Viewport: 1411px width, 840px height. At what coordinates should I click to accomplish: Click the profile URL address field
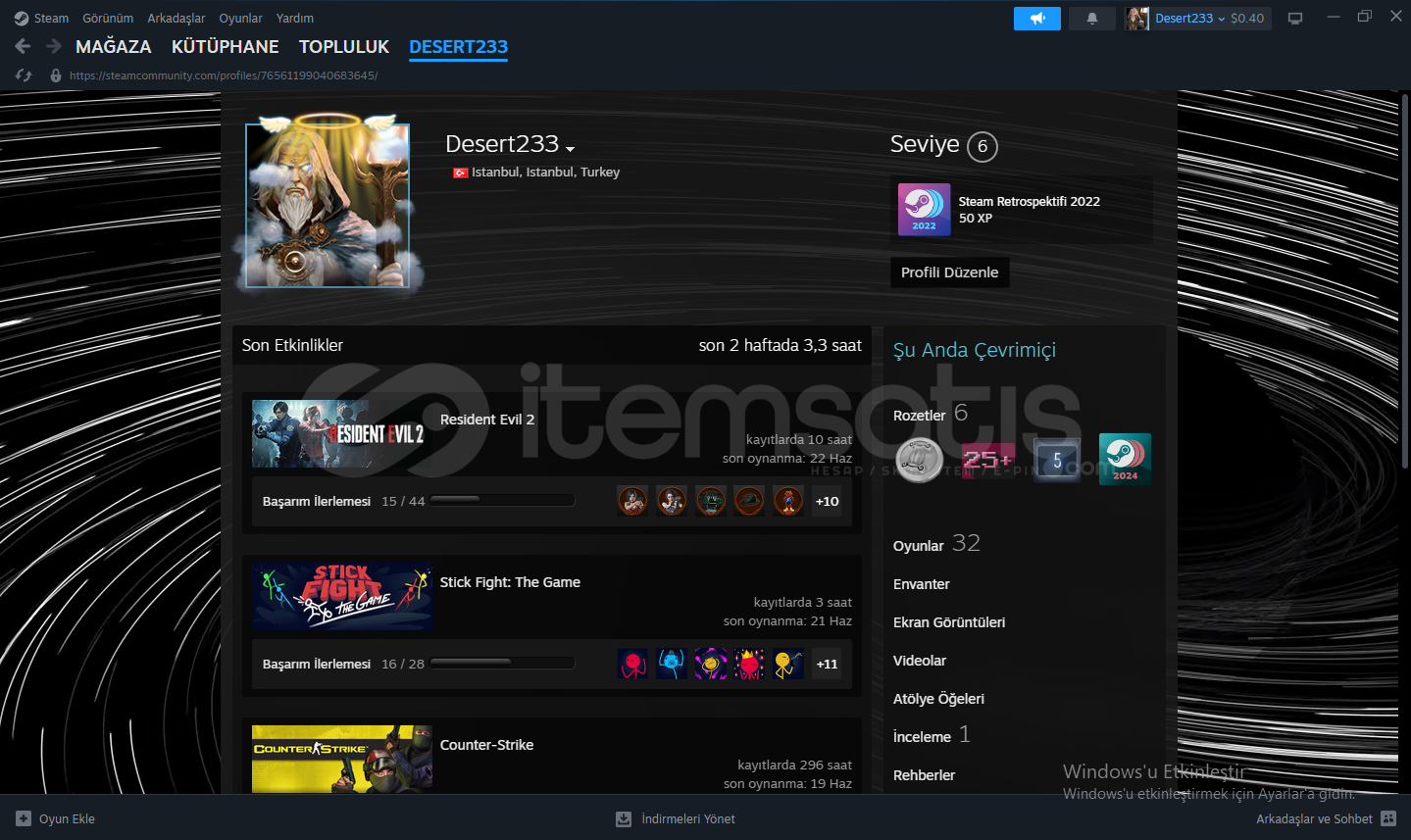coord(224,75)
